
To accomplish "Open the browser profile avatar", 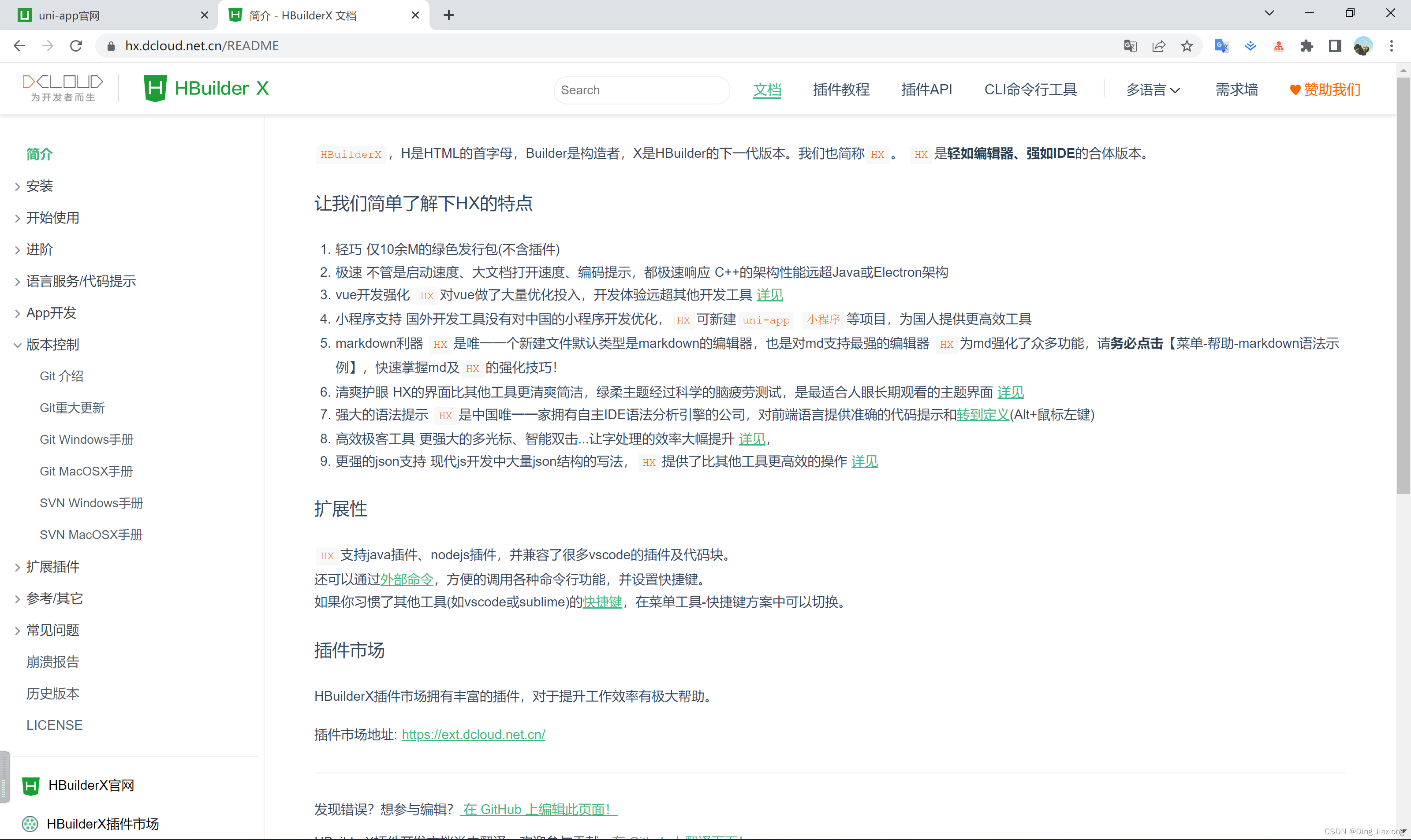I will pos(1363,46).
